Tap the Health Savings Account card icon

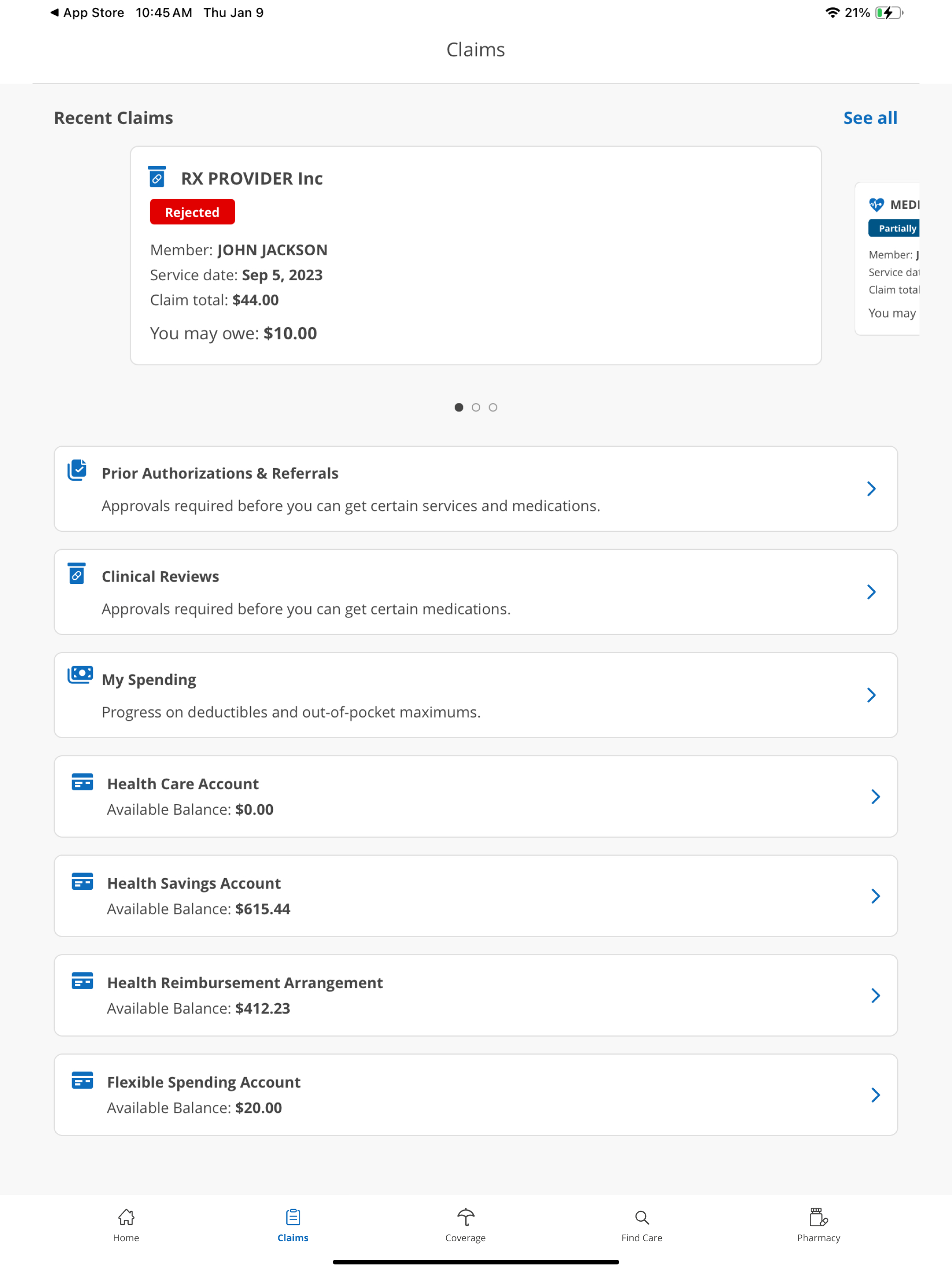click(82, 882)
